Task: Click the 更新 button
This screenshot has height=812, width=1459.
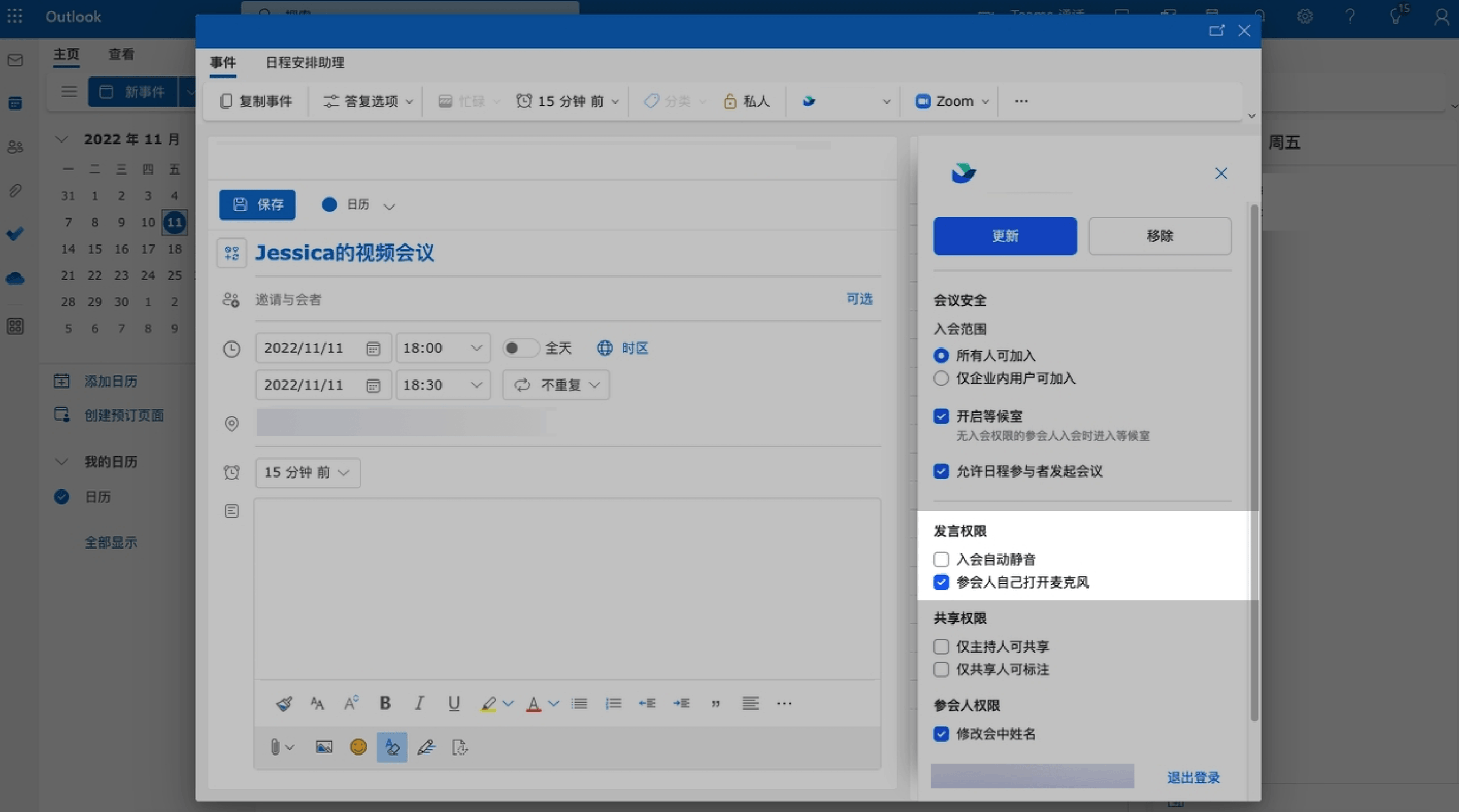Action: (x=1005, y=236)
